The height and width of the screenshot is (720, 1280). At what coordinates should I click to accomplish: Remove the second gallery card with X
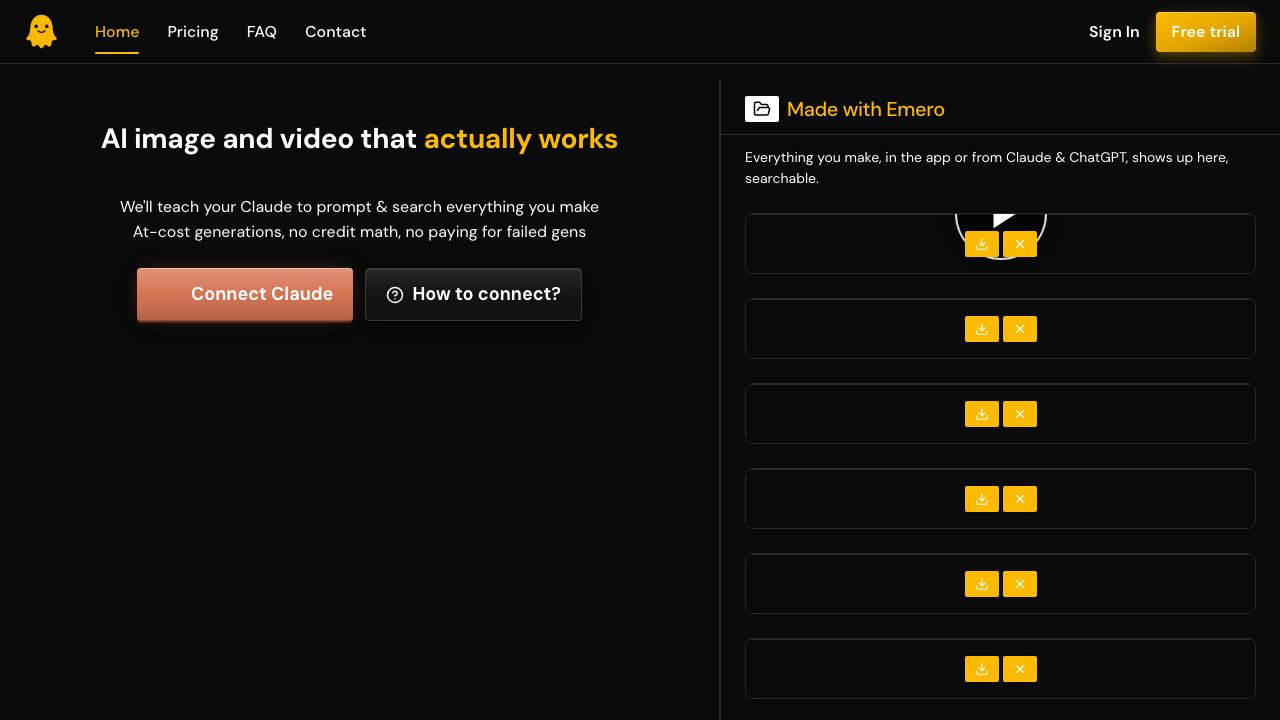coord(1020,329)
